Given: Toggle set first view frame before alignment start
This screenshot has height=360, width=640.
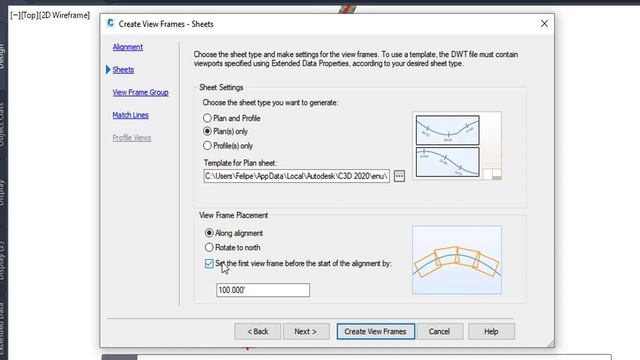Looking at the screenshot, I should [x=209, y=264].
